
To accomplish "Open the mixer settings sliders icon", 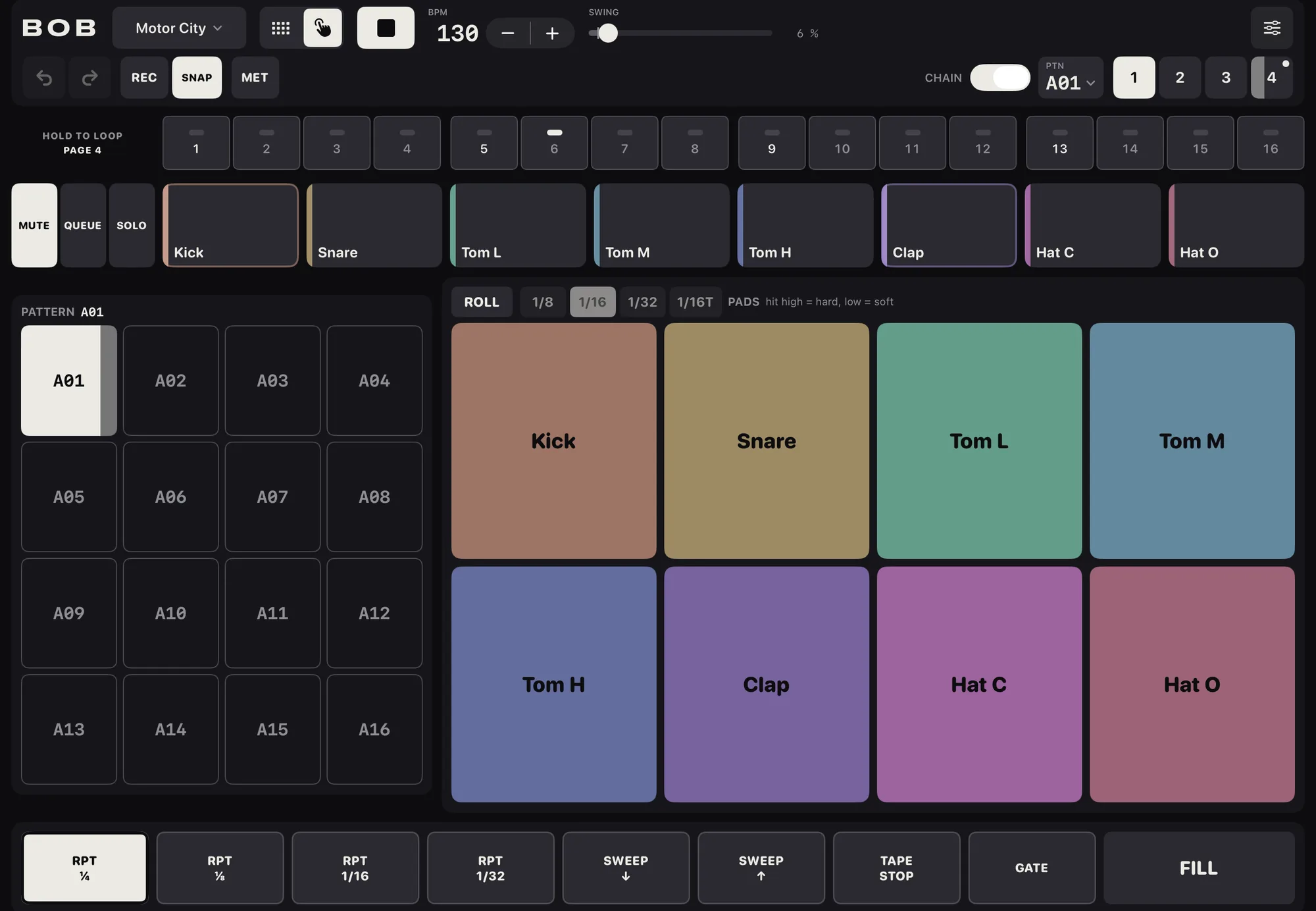I will coord(1272,28).
